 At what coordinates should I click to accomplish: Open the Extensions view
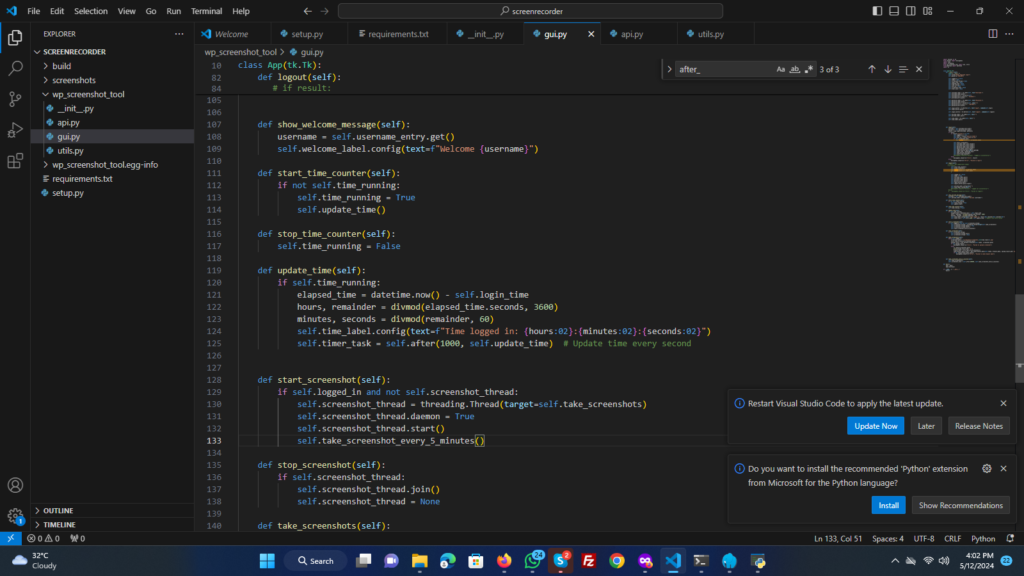tap(15, 161)
